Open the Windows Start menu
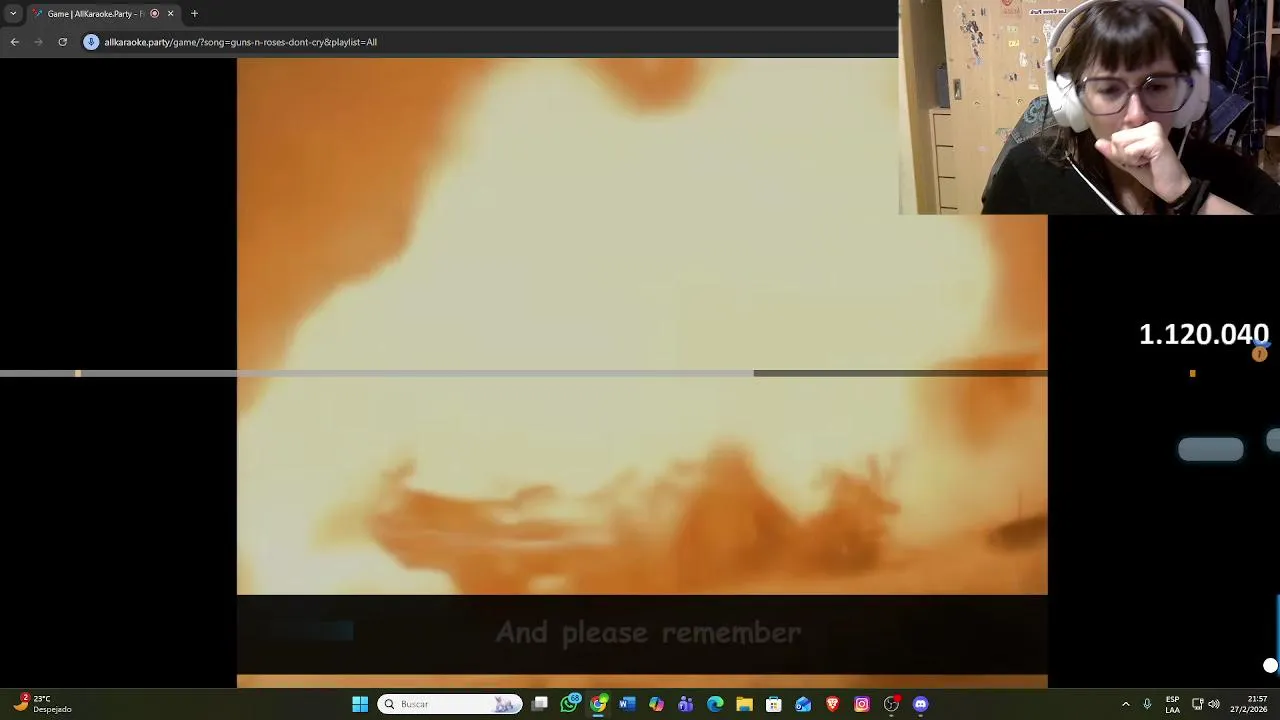Screen dimensions: 1280x720 (x=360, y=704)
